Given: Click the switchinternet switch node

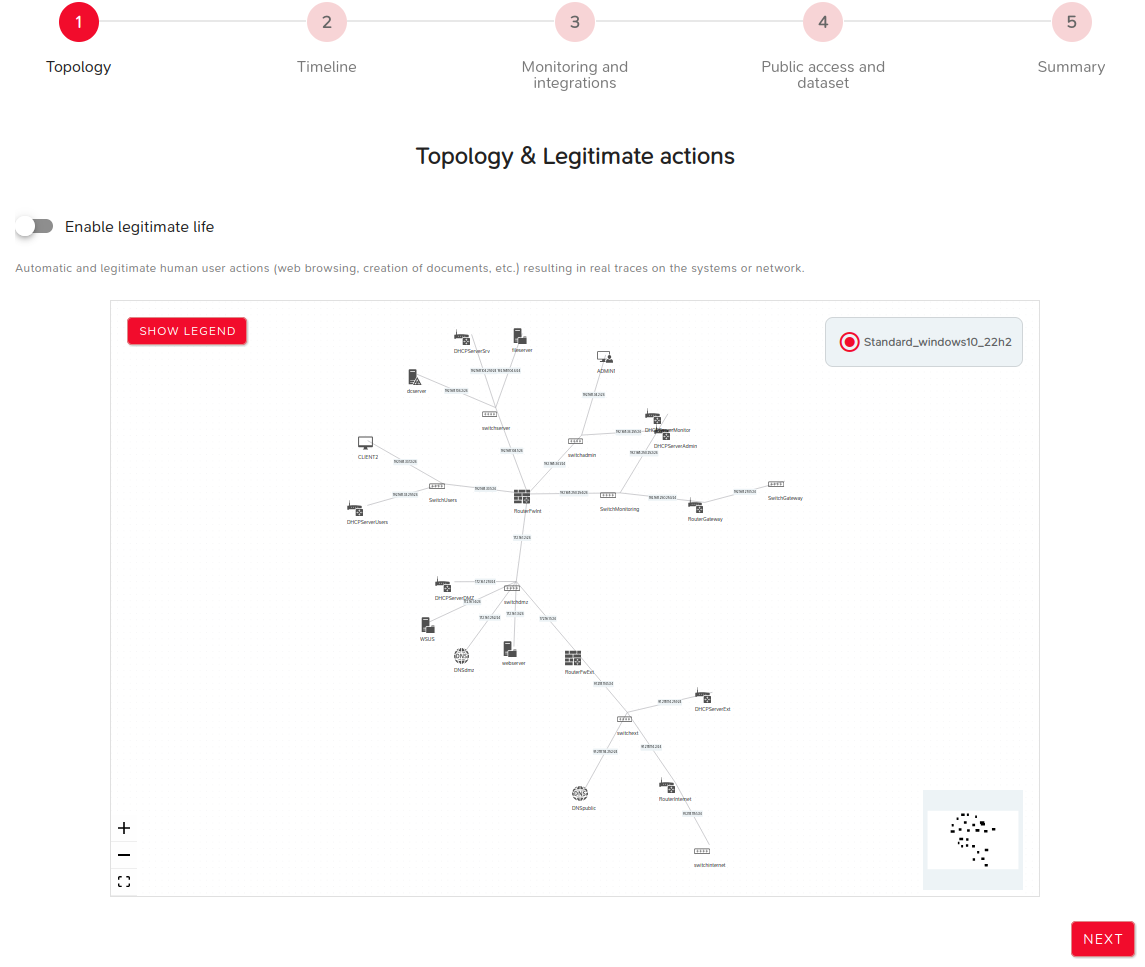Looking at the screenshot, I should pyautogui.click(x=702, y=852).
